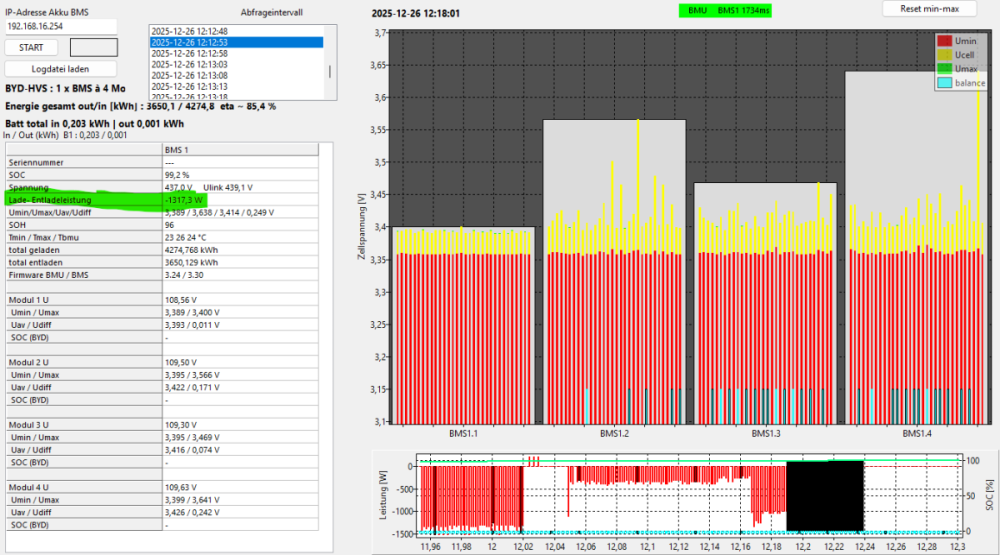Viewport: 1000px width, 555px height.
Task: Click the IP address field 192.168.16.254
Action: (60, 25)
